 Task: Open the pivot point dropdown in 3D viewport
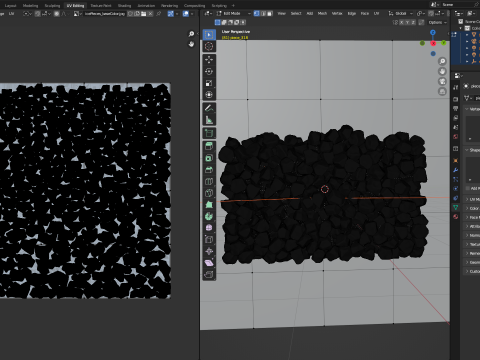pos(421,13)
